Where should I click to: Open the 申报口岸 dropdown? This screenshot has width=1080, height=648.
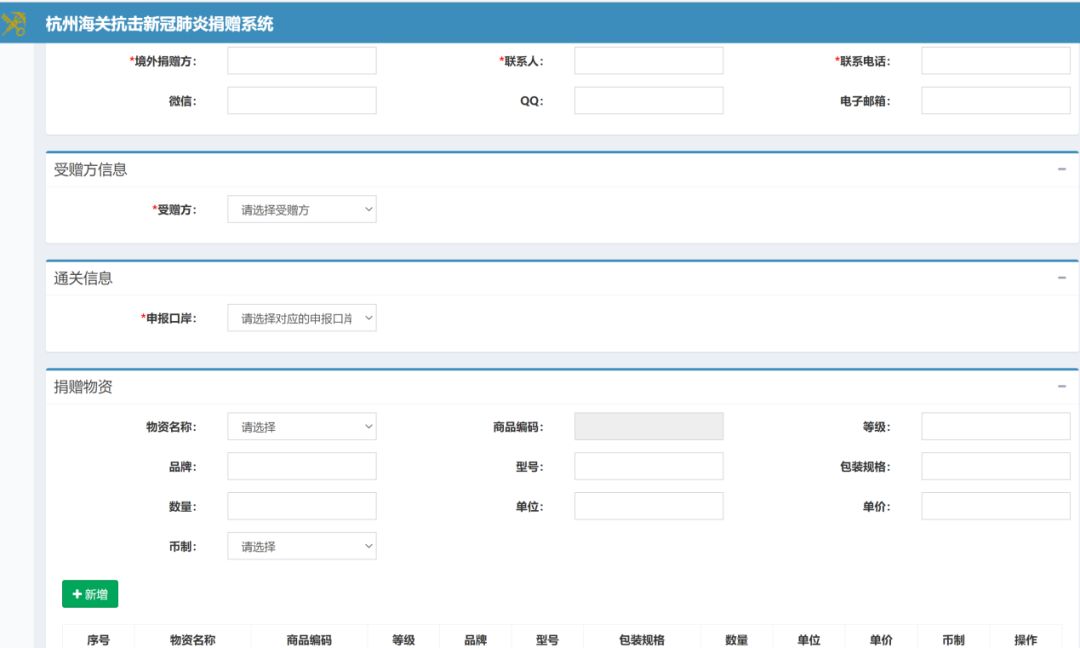[x=302, y=318]
